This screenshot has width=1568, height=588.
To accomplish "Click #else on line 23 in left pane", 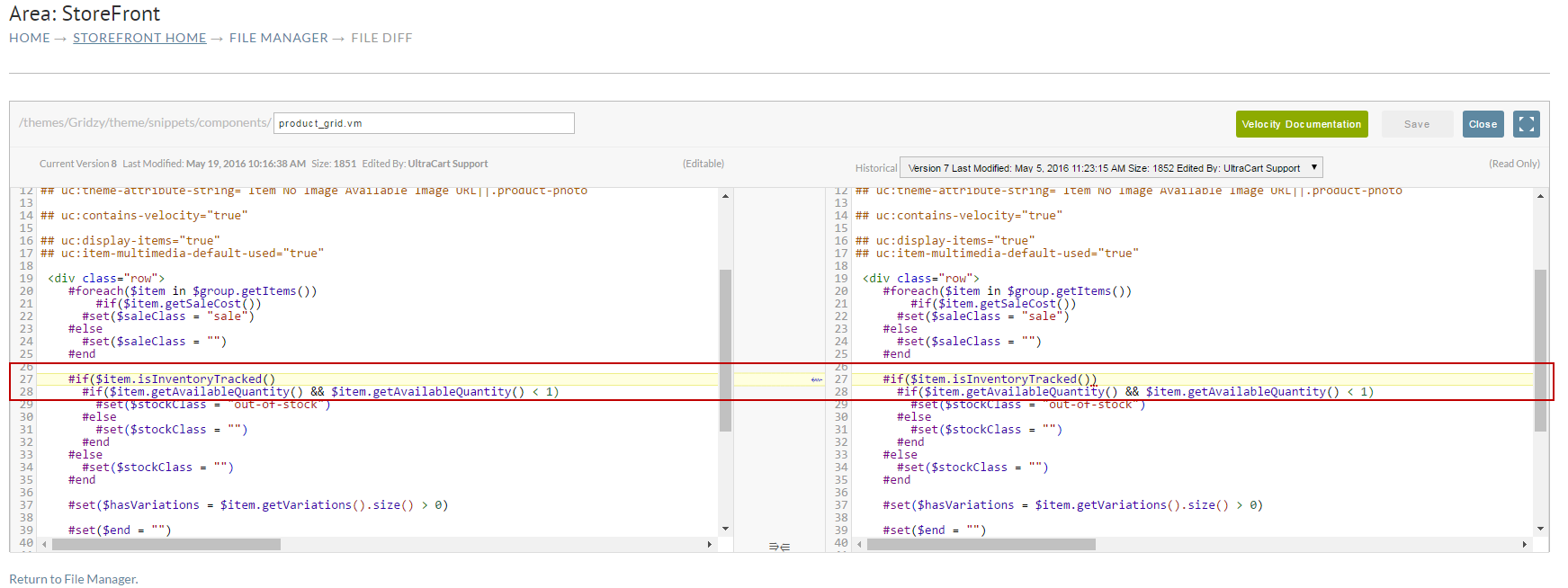I will click(85, 329).
